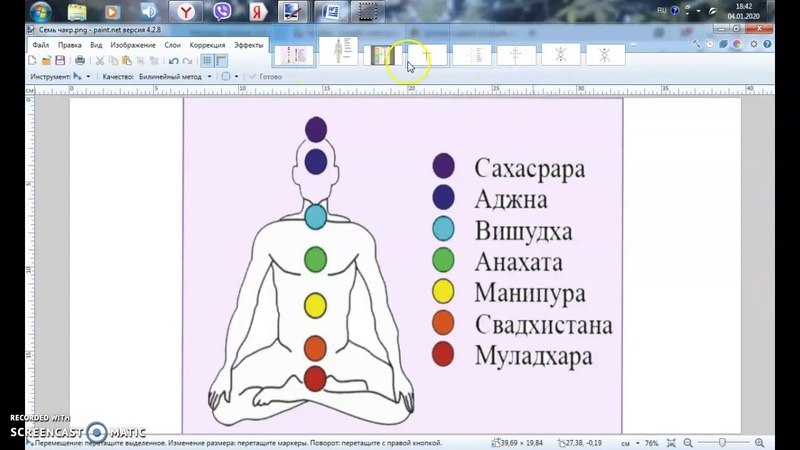Click the Cut scissors icon
The height and width of the screenshot is (450, 800).
tap(100, 61)
